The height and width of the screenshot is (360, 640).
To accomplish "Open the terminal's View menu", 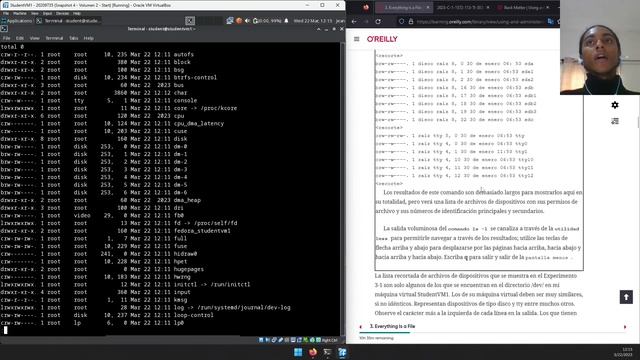I will point(34,38).
